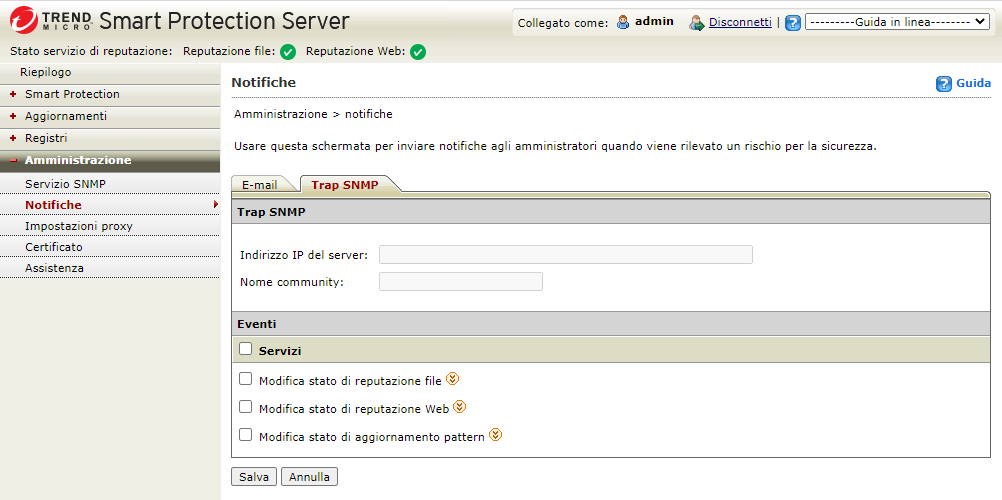Click the Guida help icon beside Notifiche title
Image resolution: width=1002 pixels, height=500 pixels.
[x=943, y=84]
